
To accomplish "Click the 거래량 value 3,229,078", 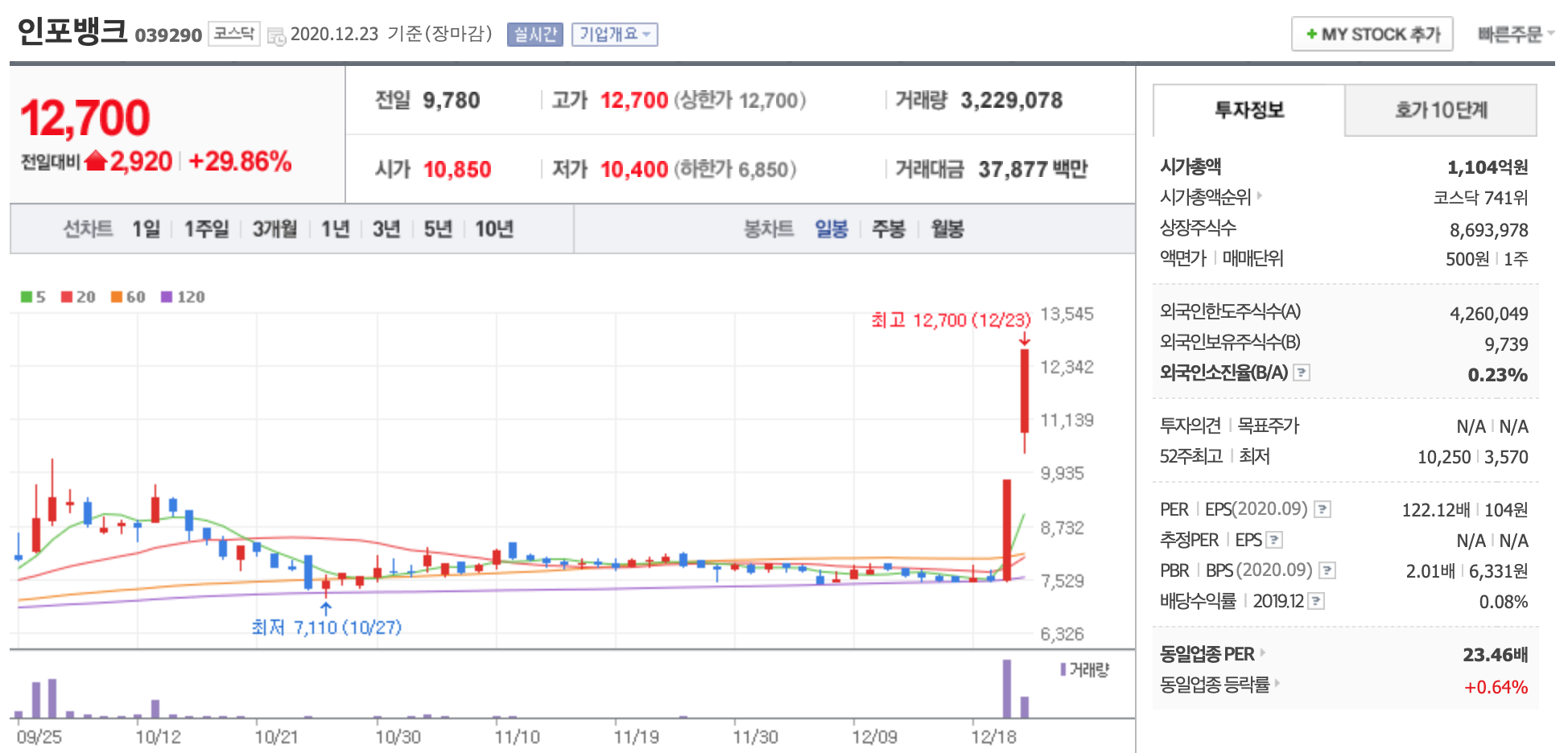I will tap(1012, 101).
